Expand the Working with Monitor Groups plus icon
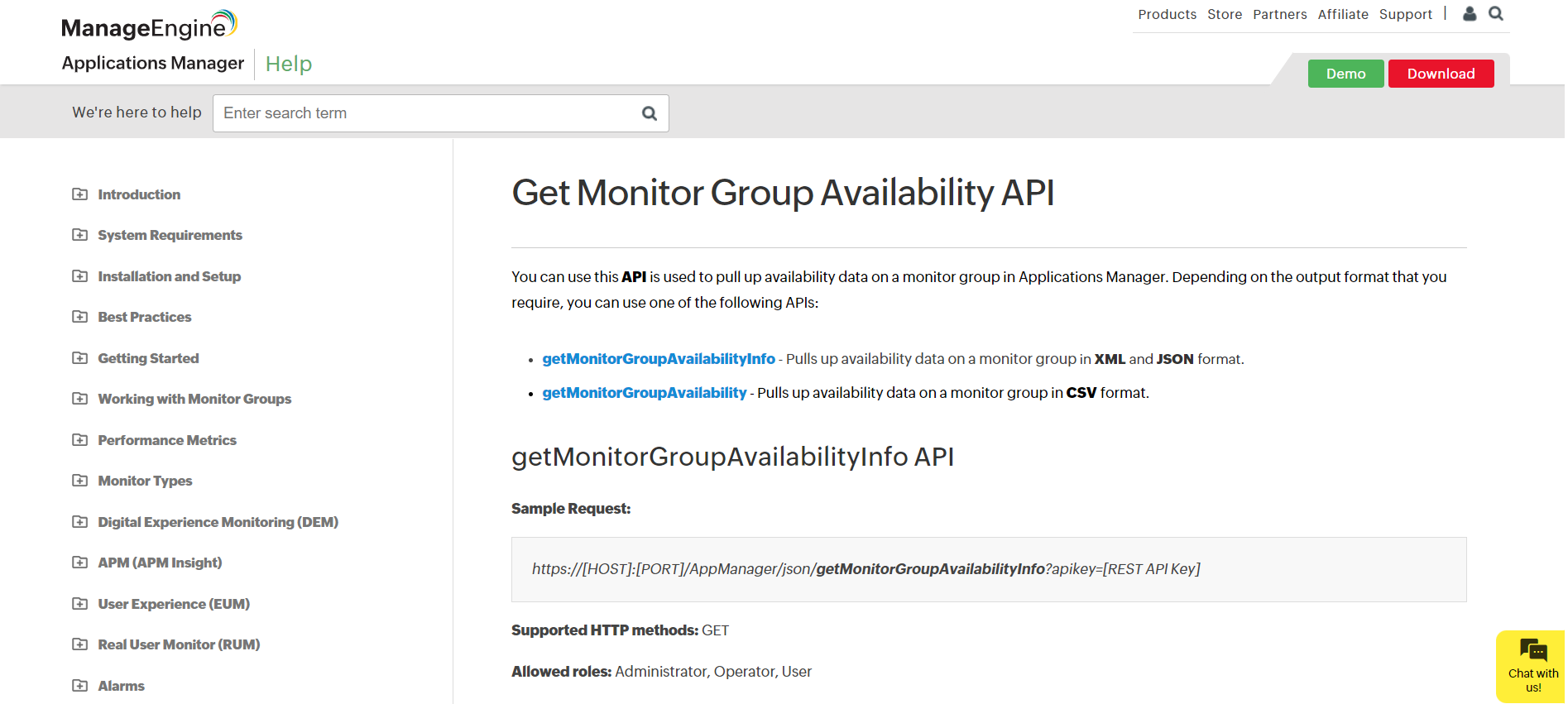This screenshot has width=1568, height=704. [x=79, y=399]
